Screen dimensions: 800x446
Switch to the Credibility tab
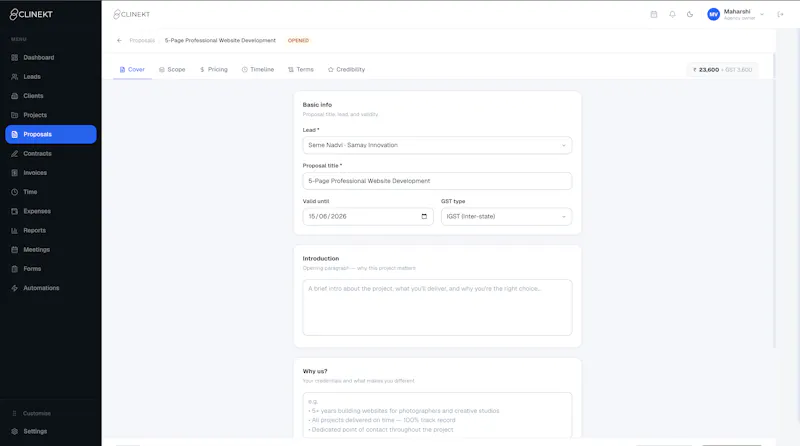pyautogui.click(x=346, y=69)
